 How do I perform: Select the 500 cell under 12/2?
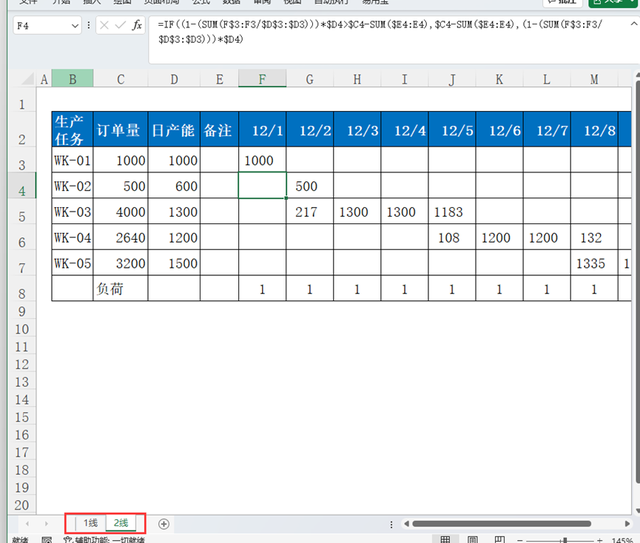coord(310,186)
